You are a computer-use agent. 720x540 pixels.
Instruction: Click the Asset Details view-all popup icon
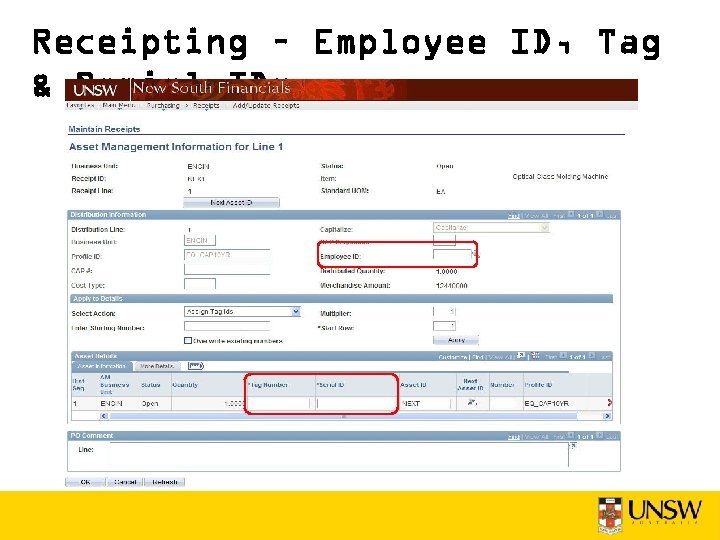click(521, 356)
